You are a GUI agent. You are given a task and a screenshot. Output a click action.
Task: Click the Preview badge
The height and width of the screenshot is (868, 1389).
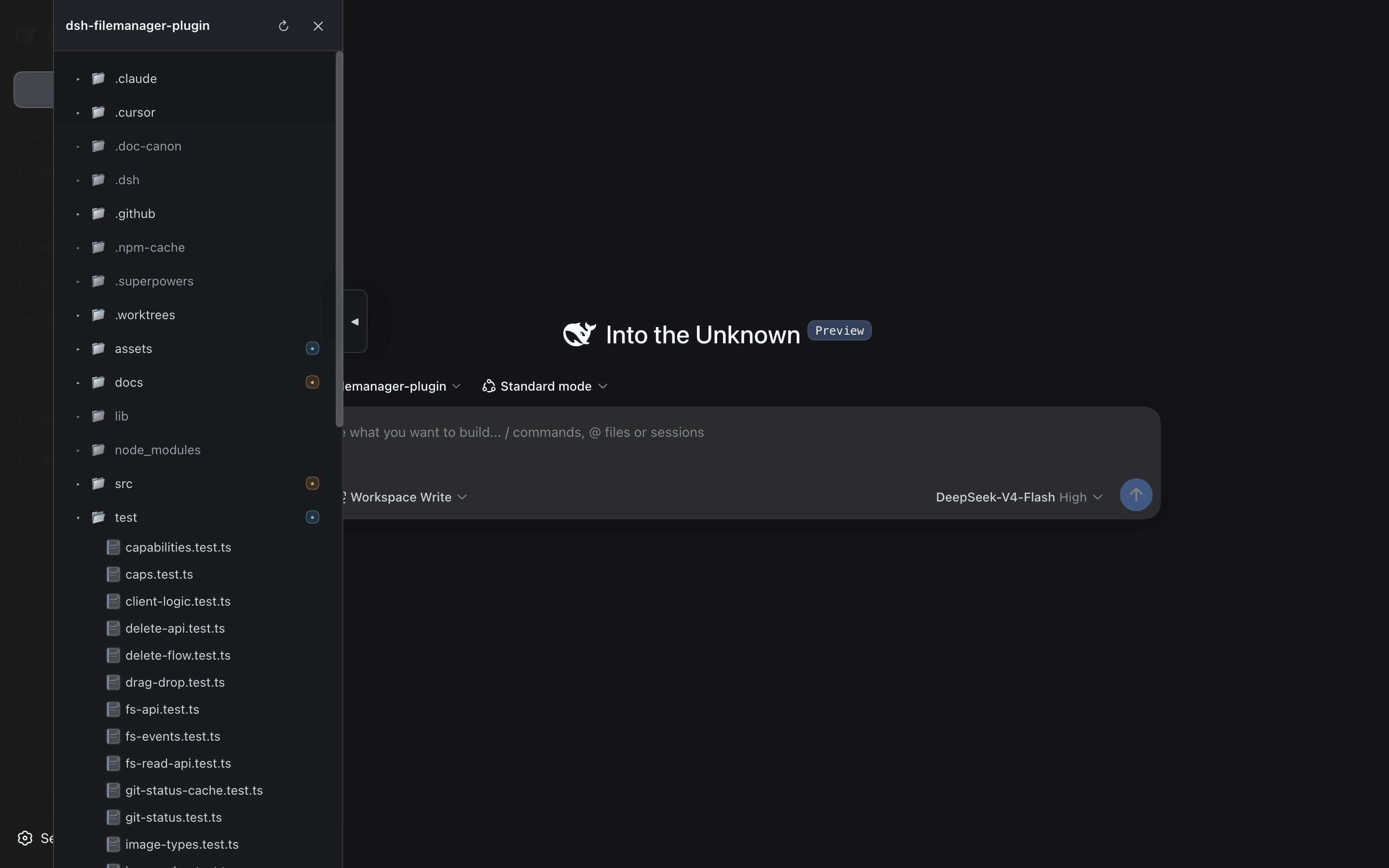pos(839,330)
